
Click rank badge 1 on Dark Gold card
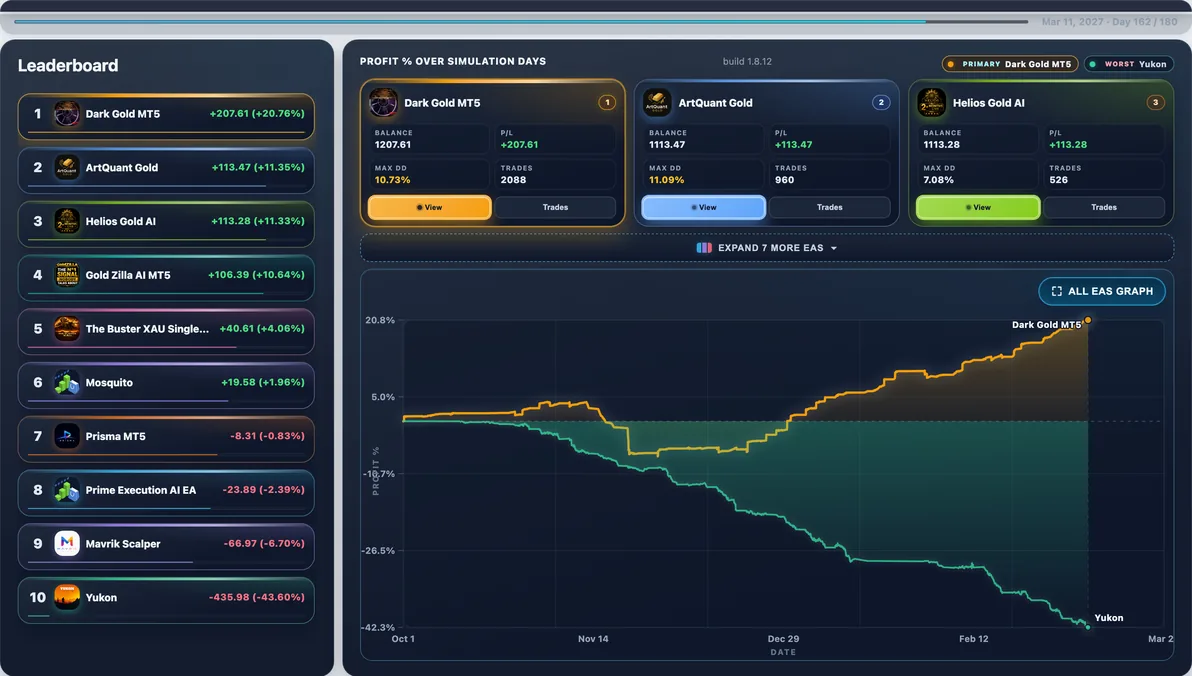tap(607, 103)
